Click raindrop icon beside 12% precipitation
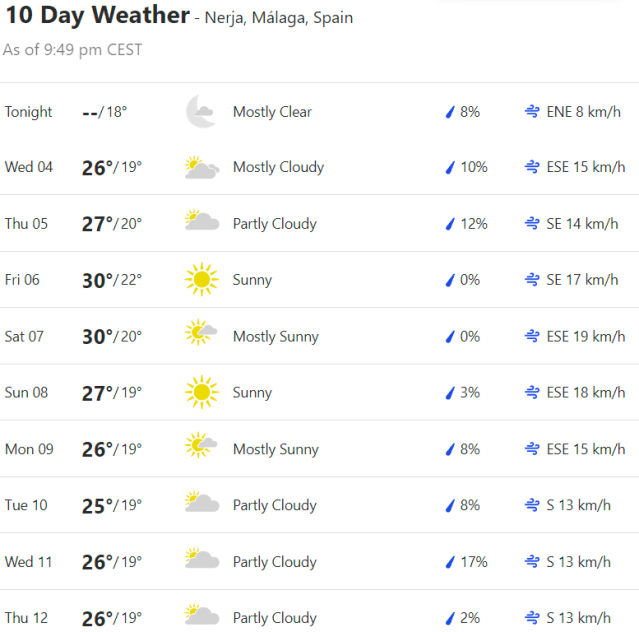This screenshot has height=632, width=639. [450, 224]
